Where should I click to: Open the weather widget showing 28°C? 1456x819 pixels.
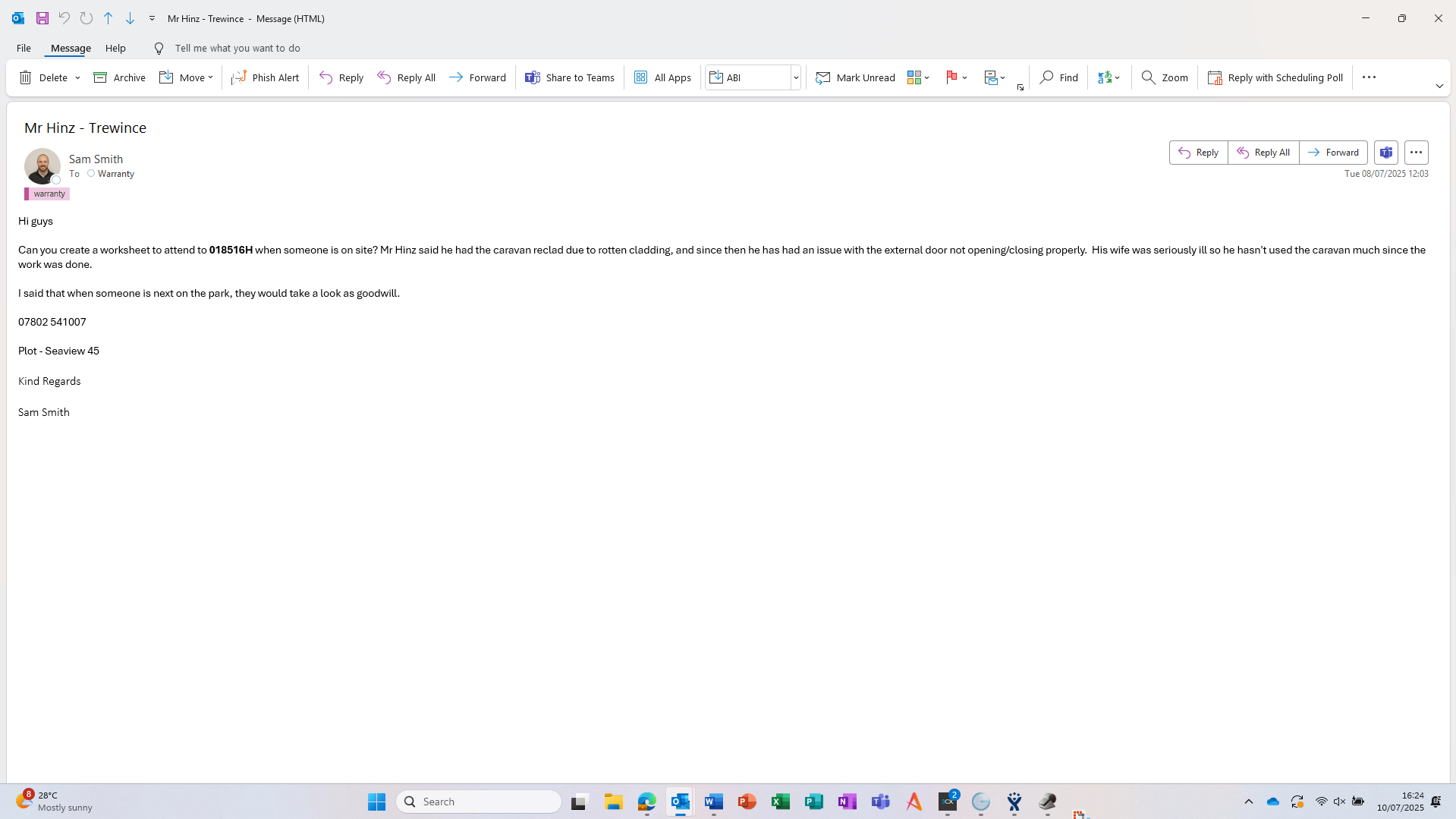55,802
